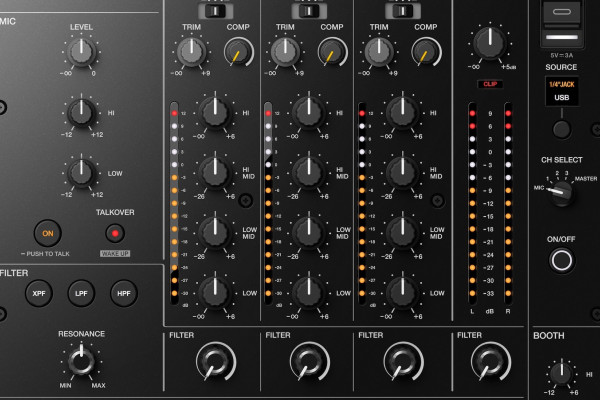
Task: Click the middle channel strip's LED level meter
Action: point(268,203)
